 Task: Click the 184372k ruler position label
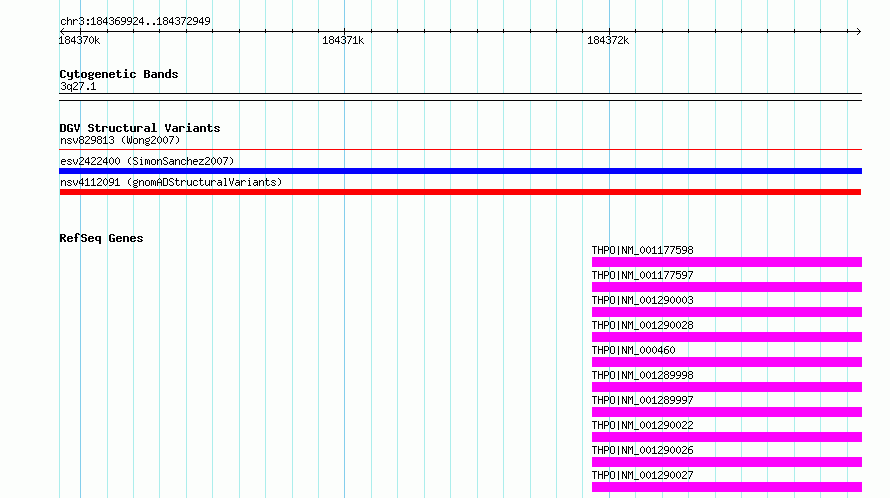[x=608, y=40]
